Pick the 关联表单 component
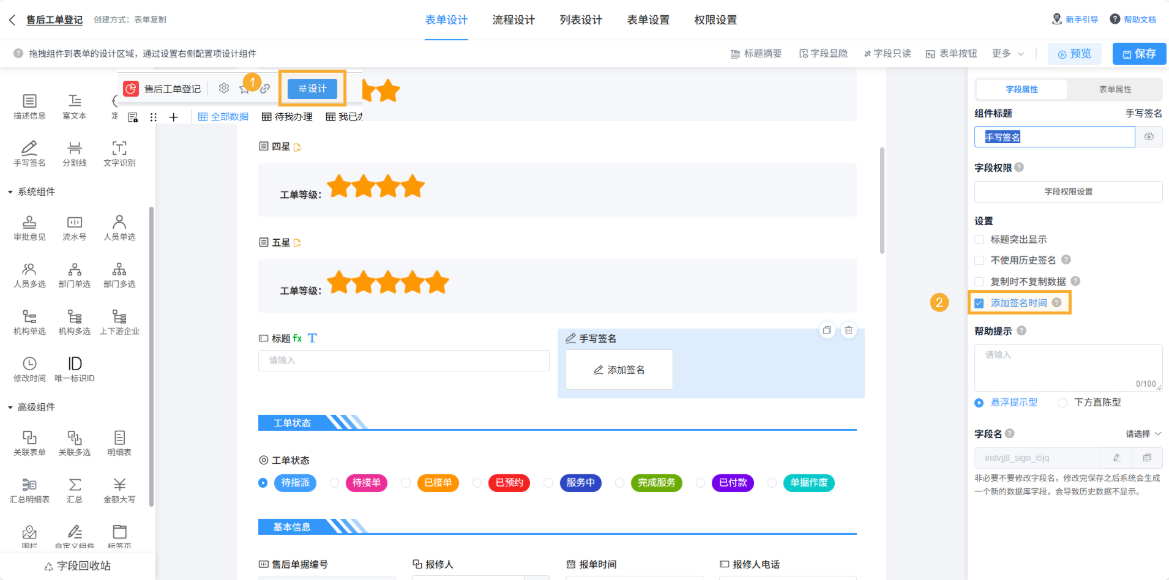The image size is (1169, 580). [30, 444]
